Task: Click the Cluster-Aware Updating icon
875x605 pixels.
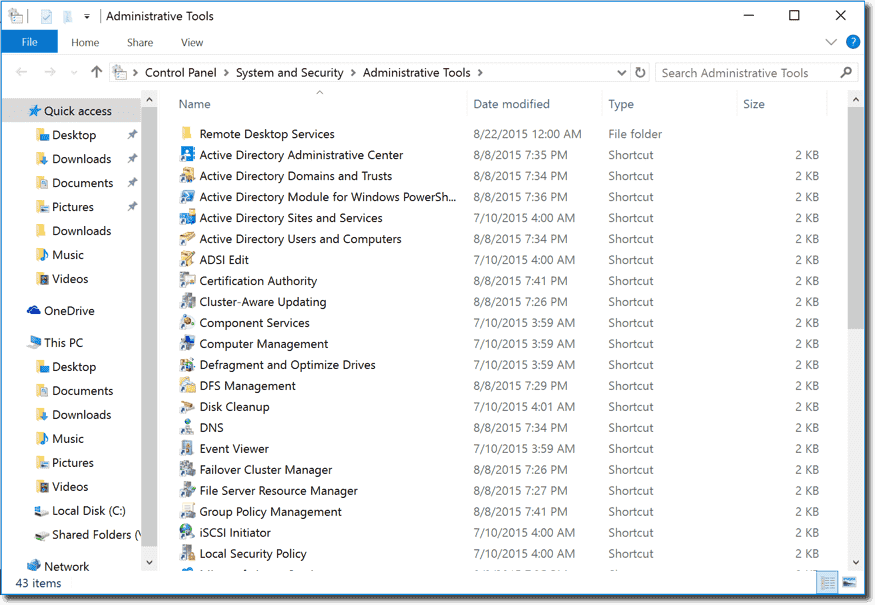Action: (187, 302)
